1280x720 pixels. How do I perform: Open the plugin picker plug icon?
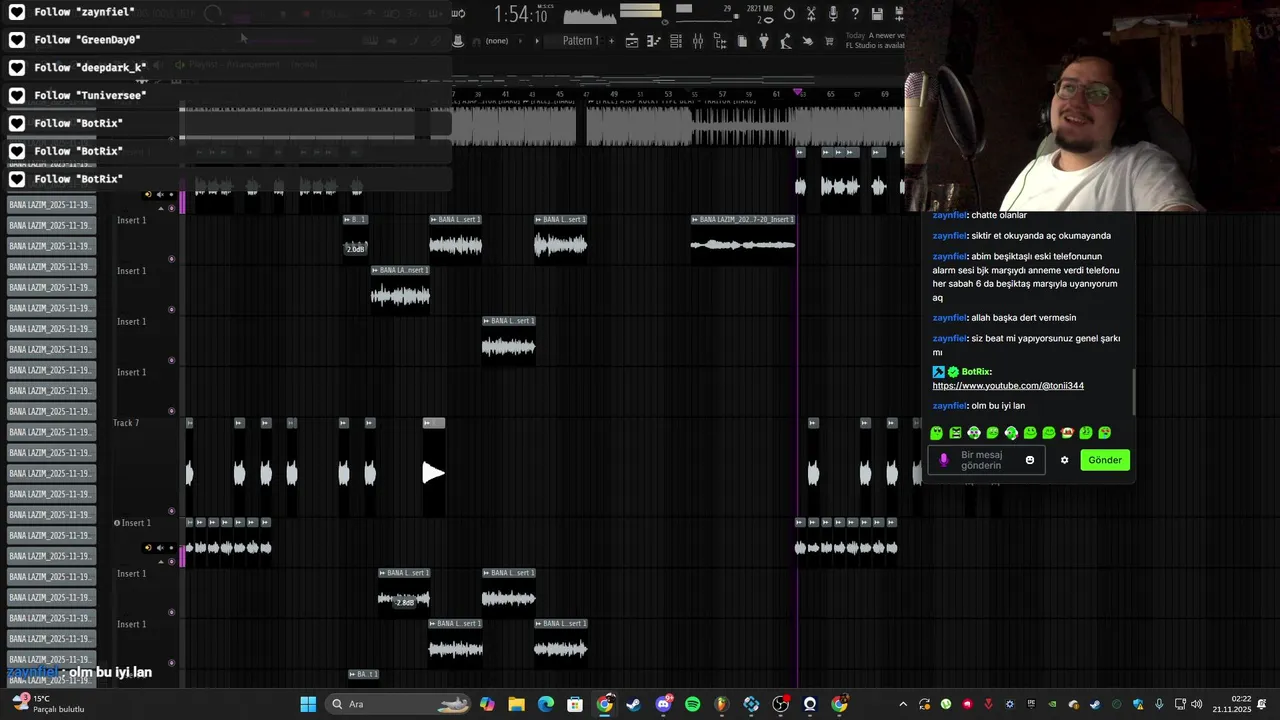point(763,41)
